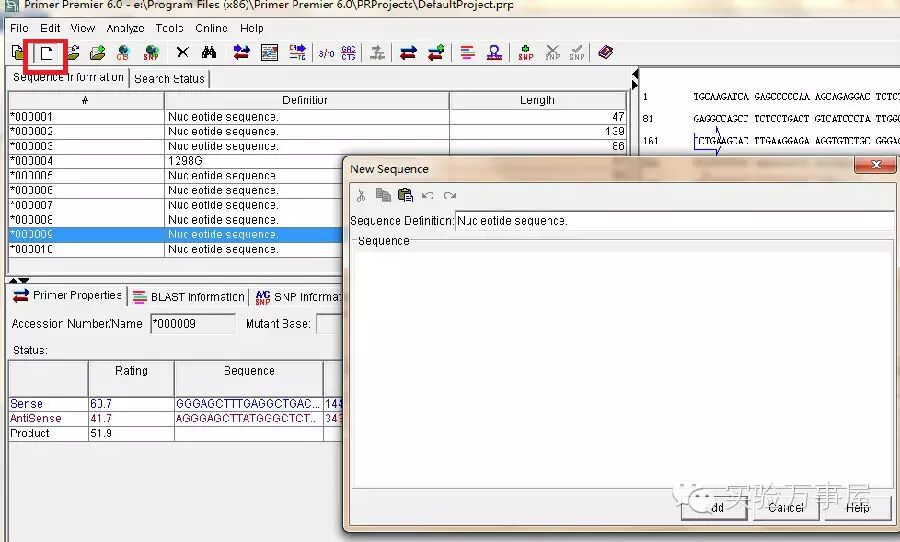The width and height of the screenshot is (900, 542).
Task: Click the green plus SNP icon
Action: tap(526, 53)
